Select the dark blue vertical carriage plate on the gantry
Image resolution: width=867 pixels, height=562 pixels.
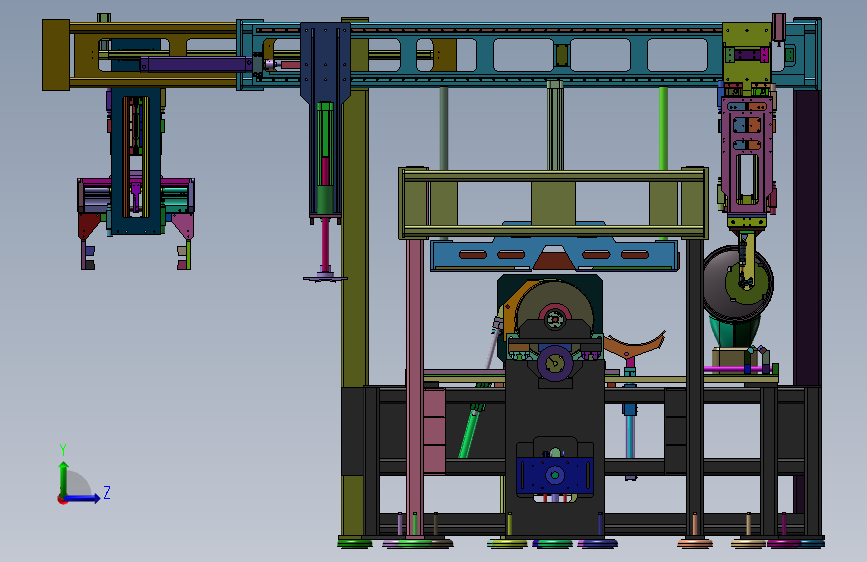click(x=325, y=64)
